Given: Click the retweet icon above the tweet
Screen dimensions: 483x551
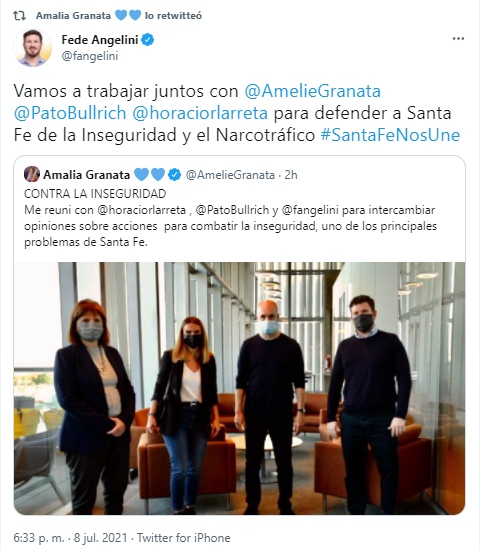Looking at the screenshot, I should click(x=19, y=16).
